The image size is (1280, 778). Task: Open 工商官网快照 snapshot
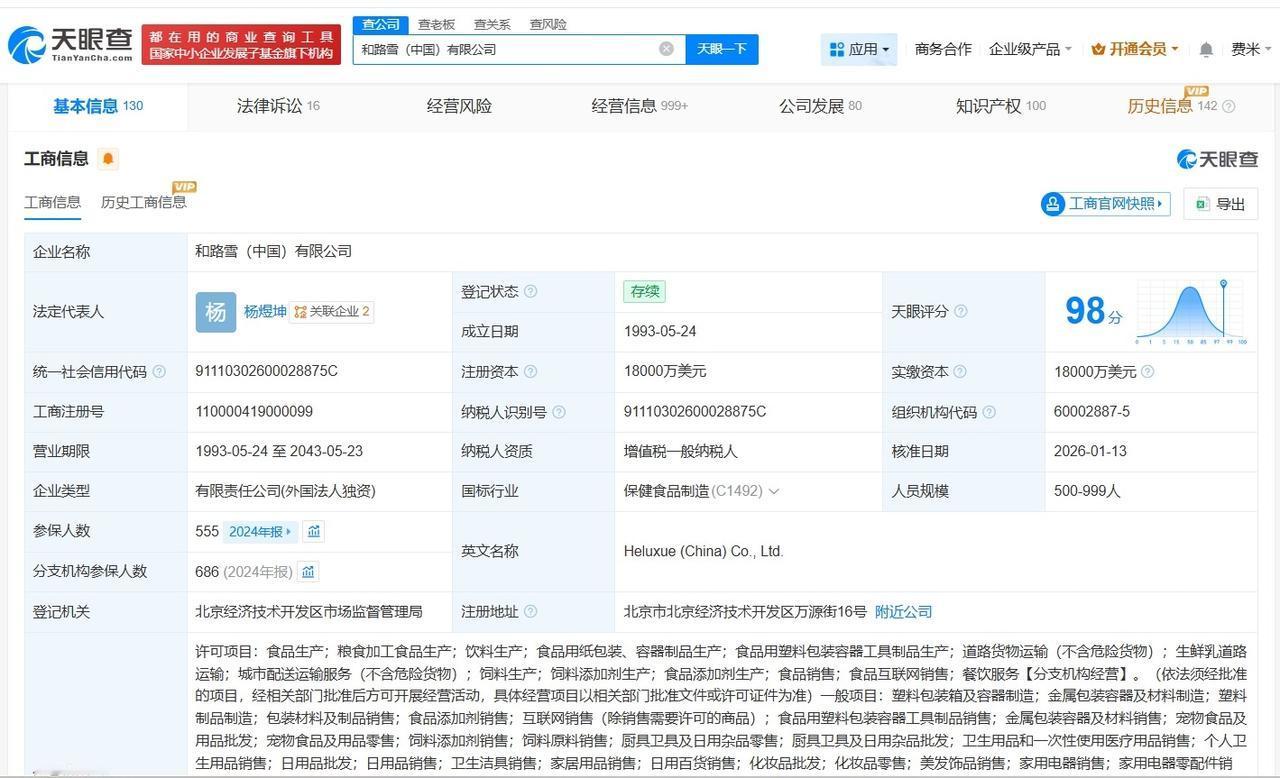coord(1105,204)
